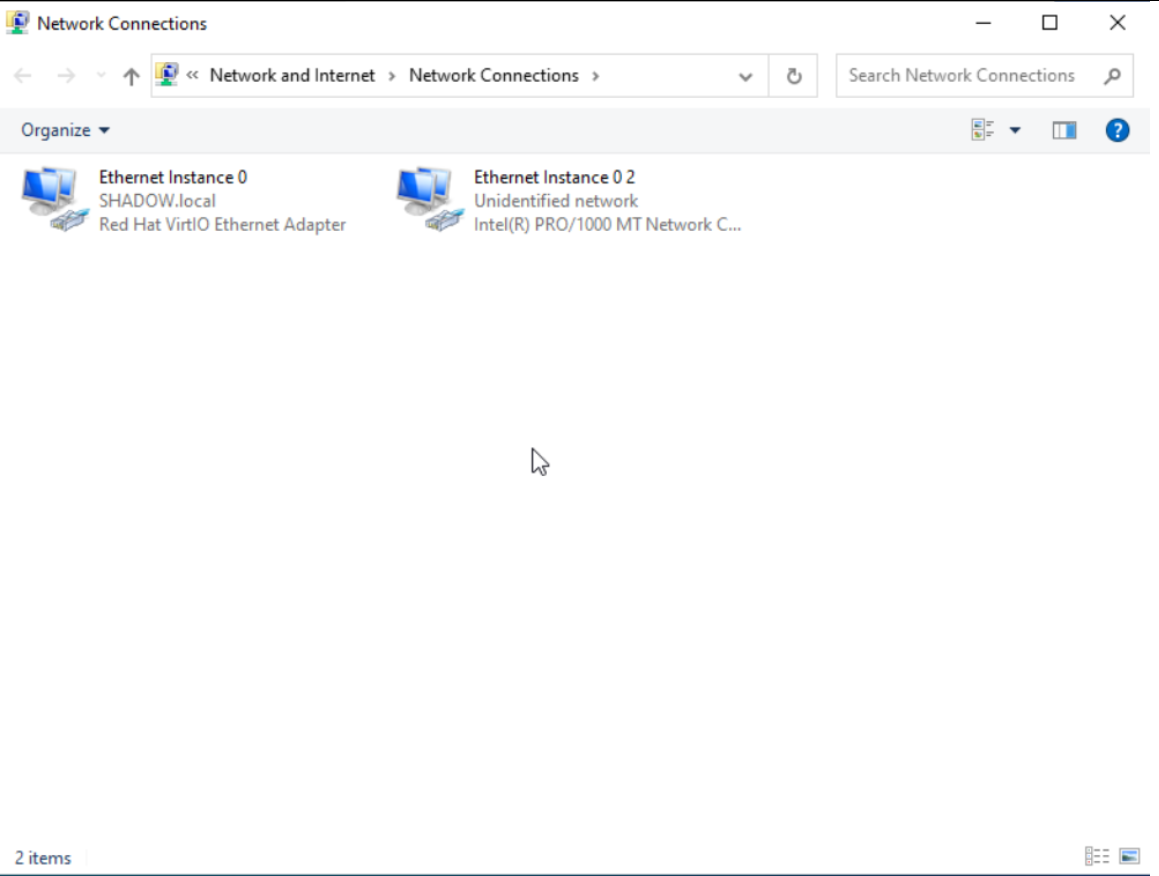Click the Refresh button beside address bar

click(x=794, y=76)
